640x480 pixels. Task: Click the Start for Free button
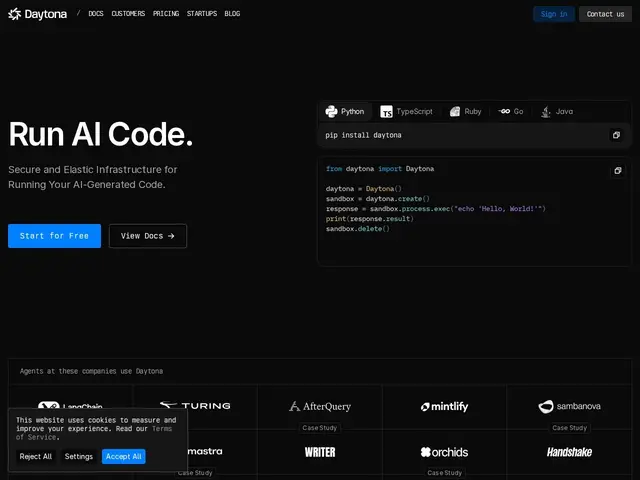click(54, 236)
